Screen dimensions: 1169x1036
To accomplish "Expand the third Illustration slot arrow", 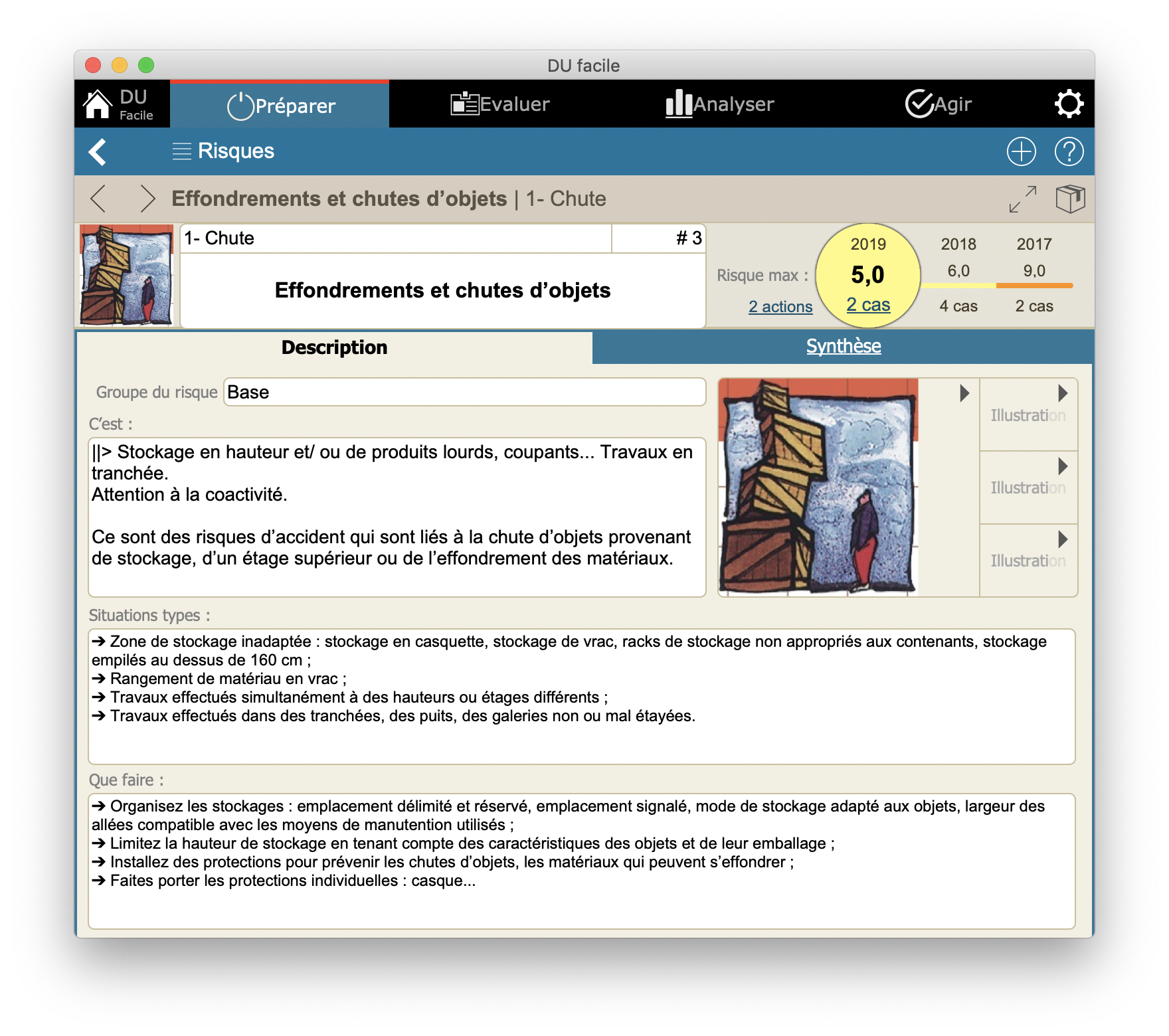I will [1063, 539].
